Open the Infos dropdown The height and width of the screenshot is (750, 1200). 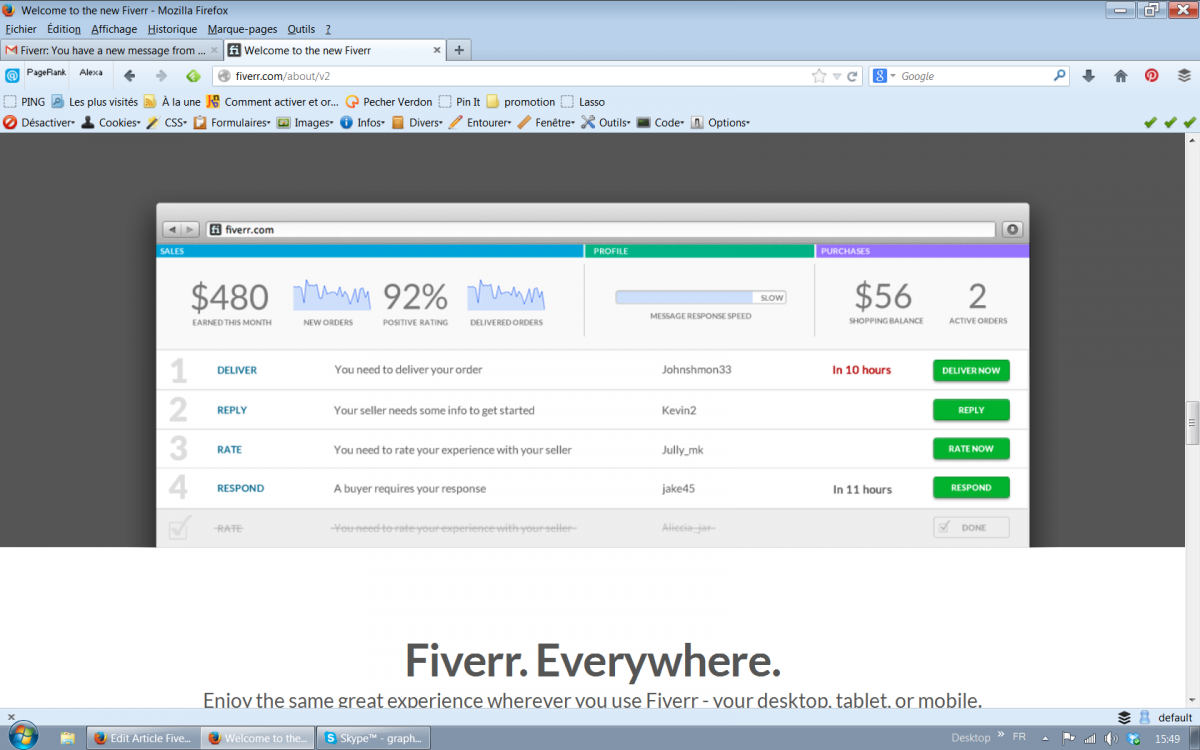363,122
